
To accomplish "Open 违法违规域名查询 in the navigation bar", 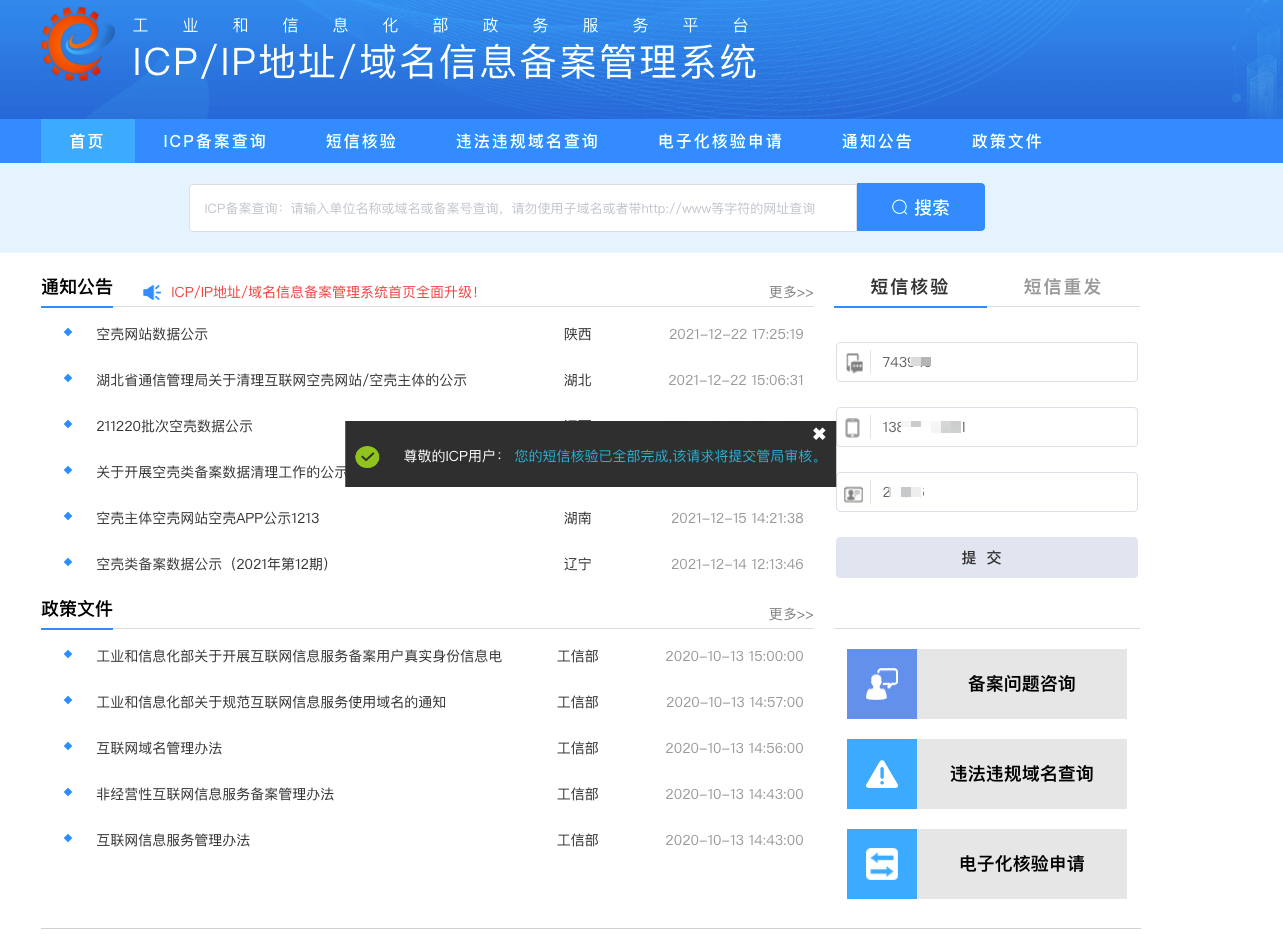I will click(x=528, y=141).
